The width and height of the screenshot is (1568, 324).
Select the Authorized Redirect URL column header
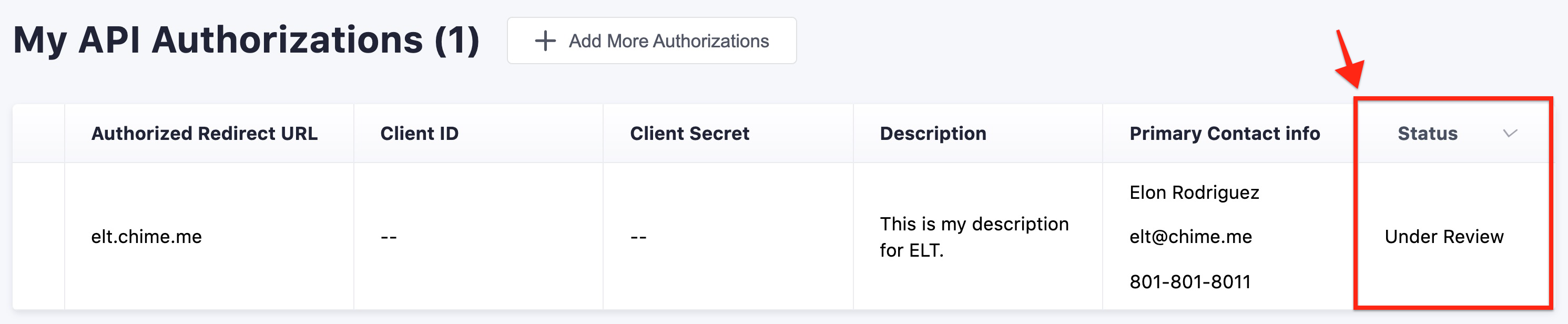(x=205, y=134)
